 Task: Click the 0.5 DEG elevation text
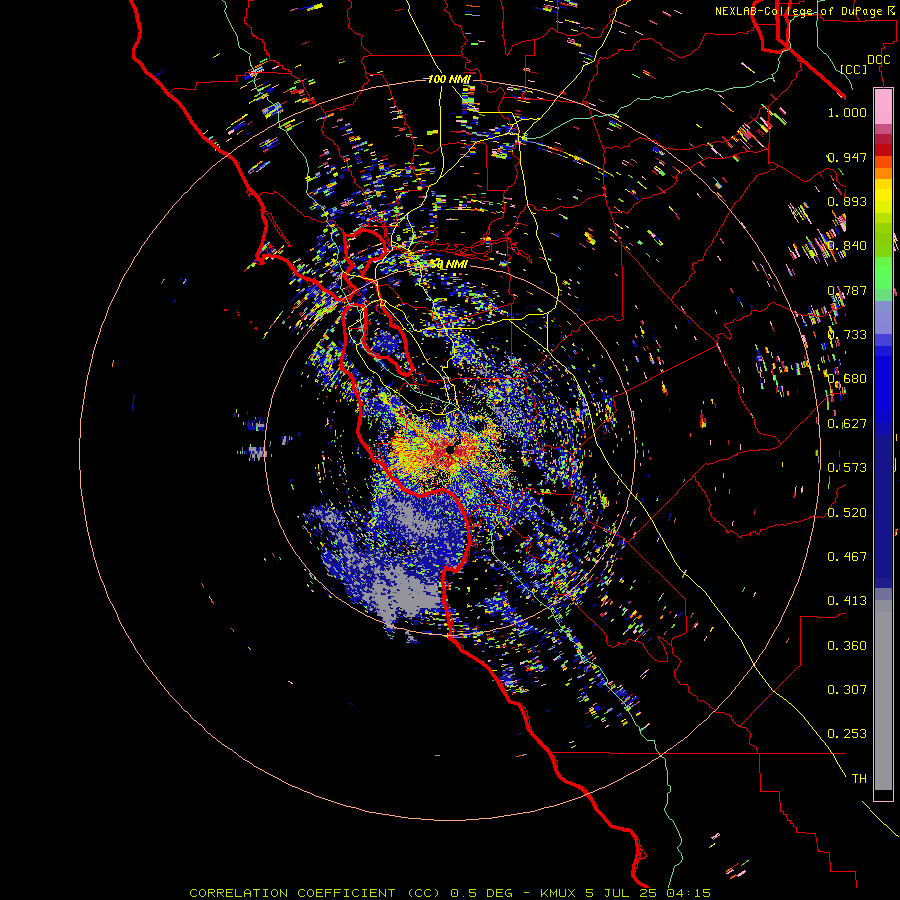pos(482,893)
